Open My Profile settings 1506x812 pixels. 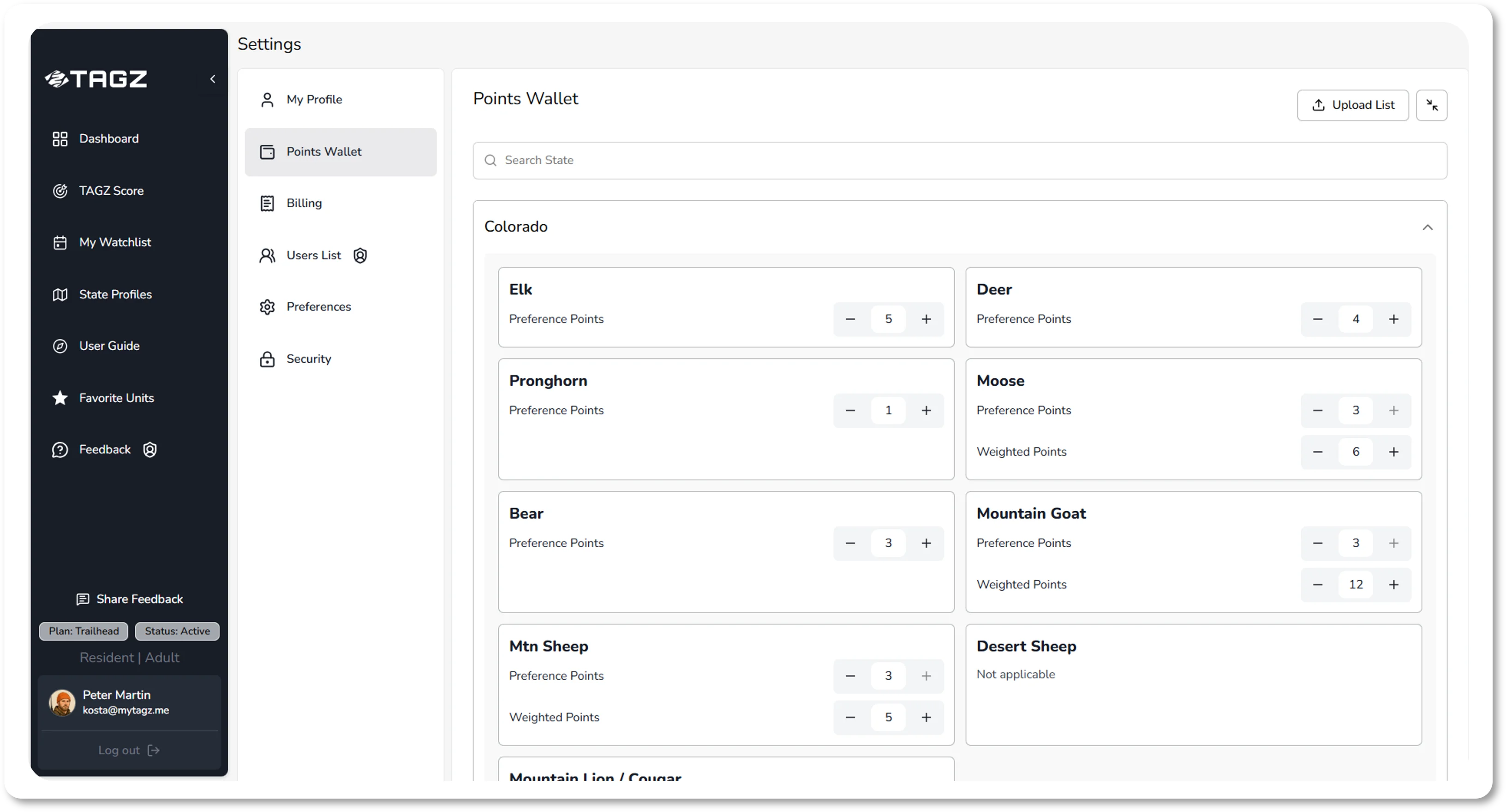pos(314,99)
